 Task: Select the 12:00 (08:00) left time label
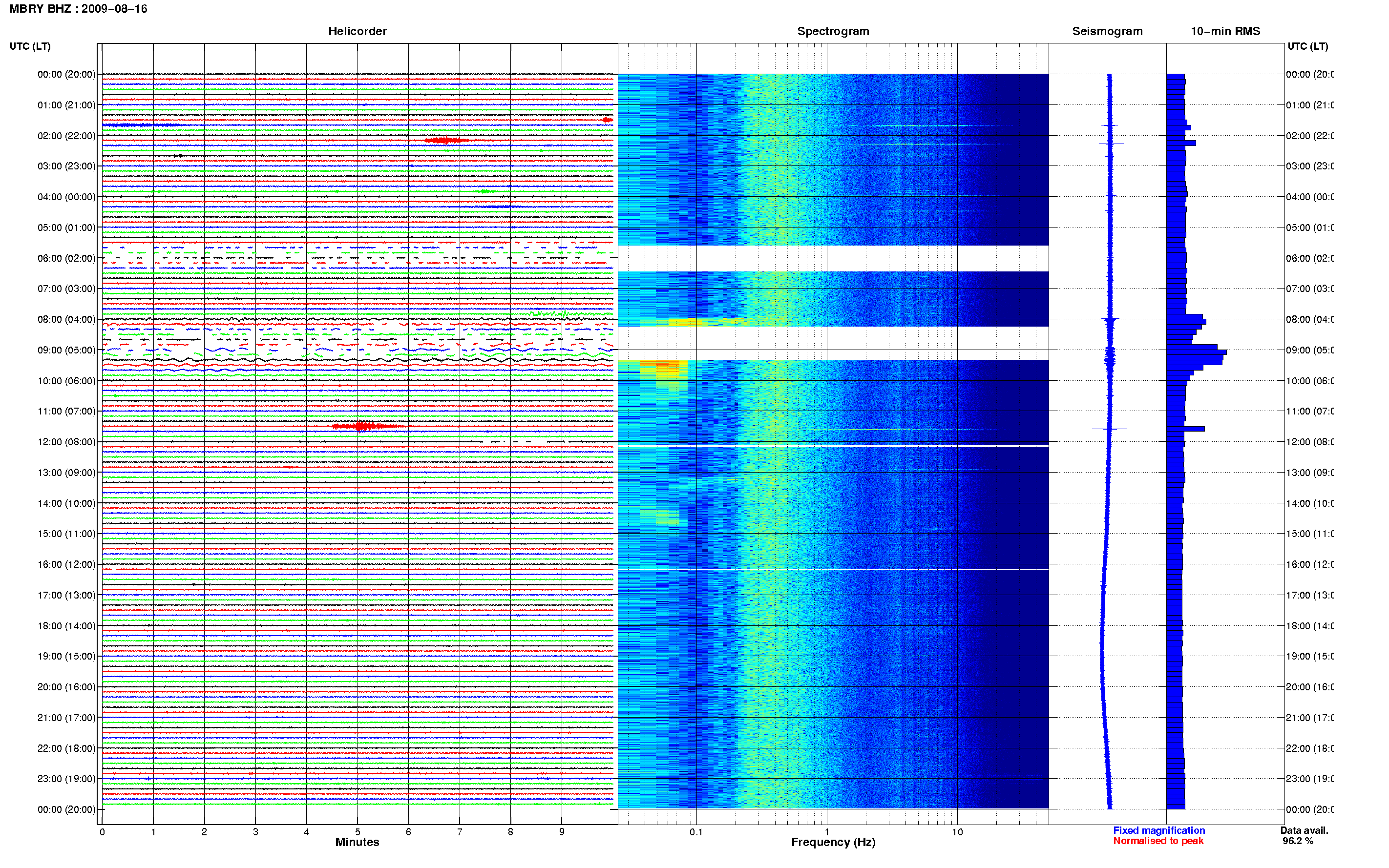66,442
